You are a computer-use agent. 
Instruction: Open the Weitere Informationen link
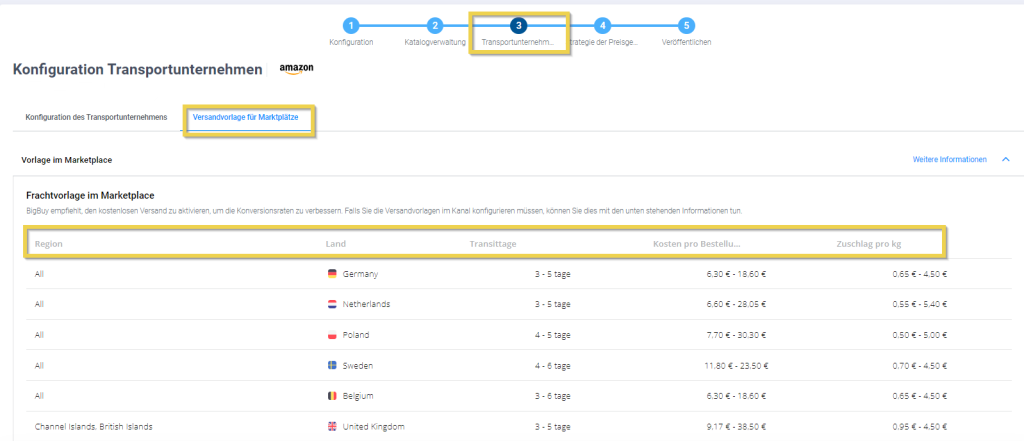coord(949,159)
